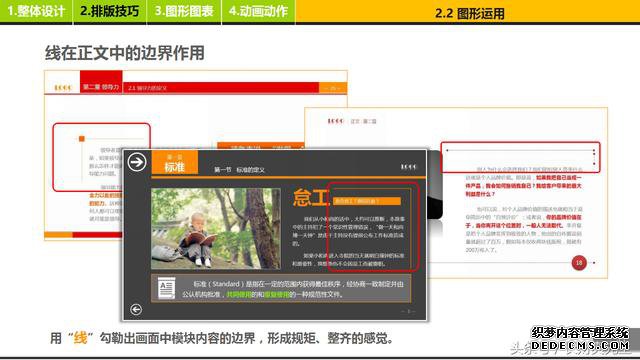The image size is (640, 360).
Task: Go to the 4.动画动作 tab
Action: (x=258, y=11)
